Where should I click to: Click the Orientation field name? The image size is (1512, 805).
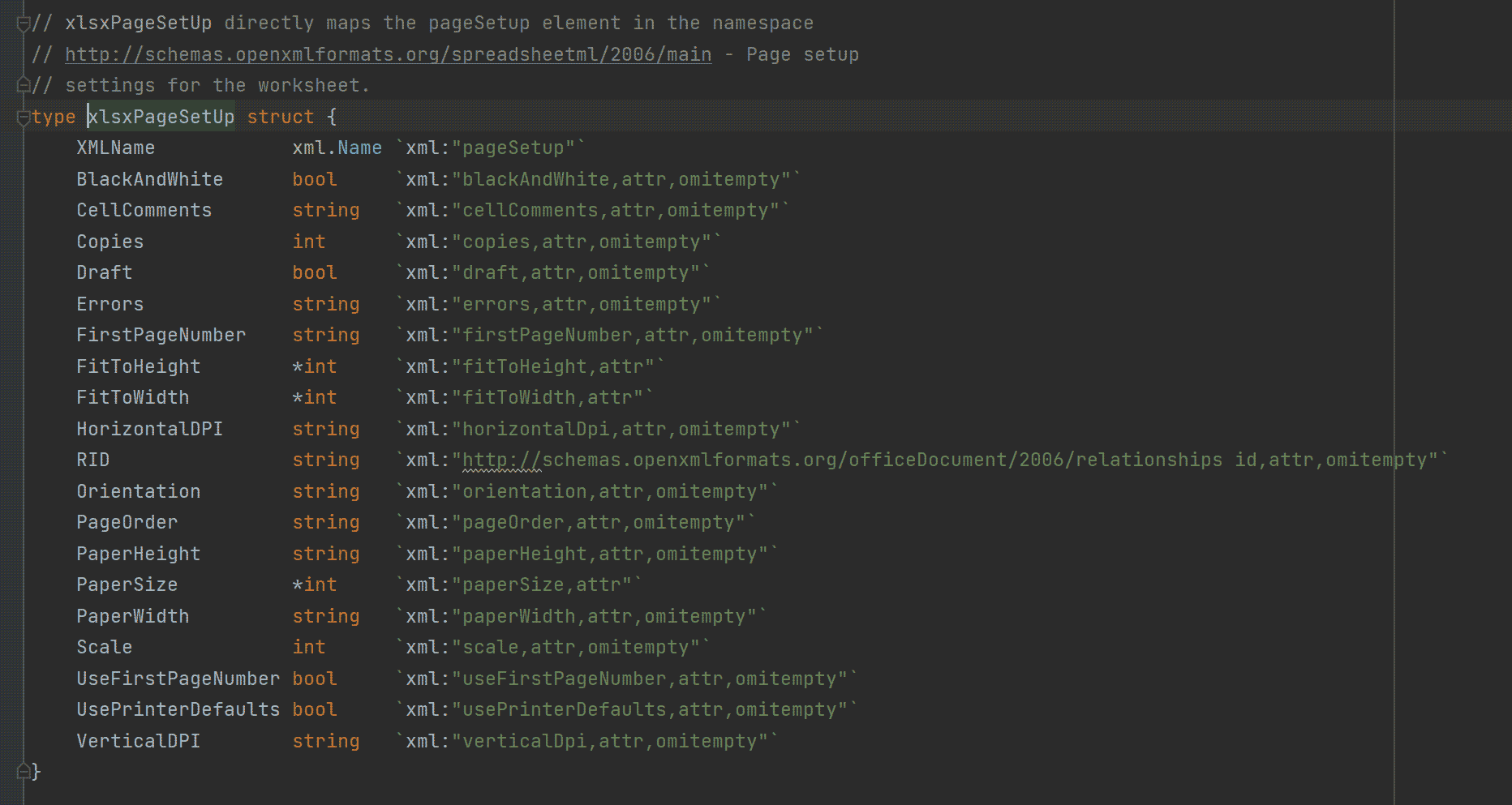click(138, 491)
